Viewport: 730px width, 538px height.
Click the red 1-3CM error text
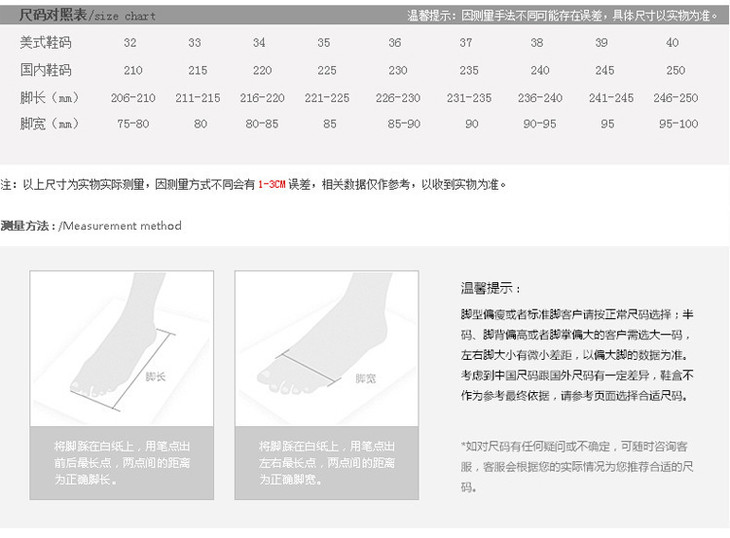(272, 185)
